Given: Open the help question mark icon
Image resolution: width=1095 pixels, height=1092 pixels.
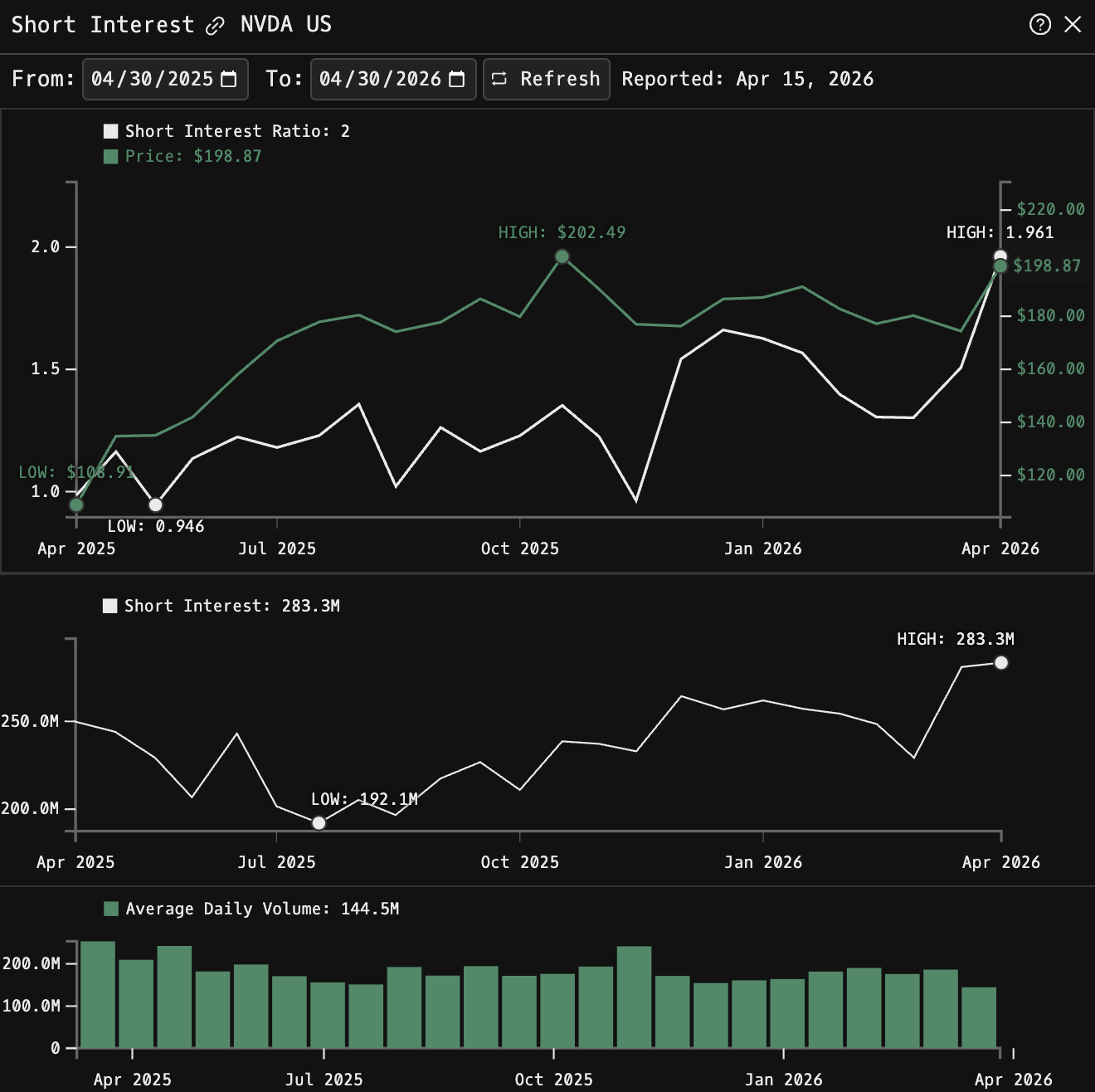Looking at the screenshot, I should point(1039,24).
